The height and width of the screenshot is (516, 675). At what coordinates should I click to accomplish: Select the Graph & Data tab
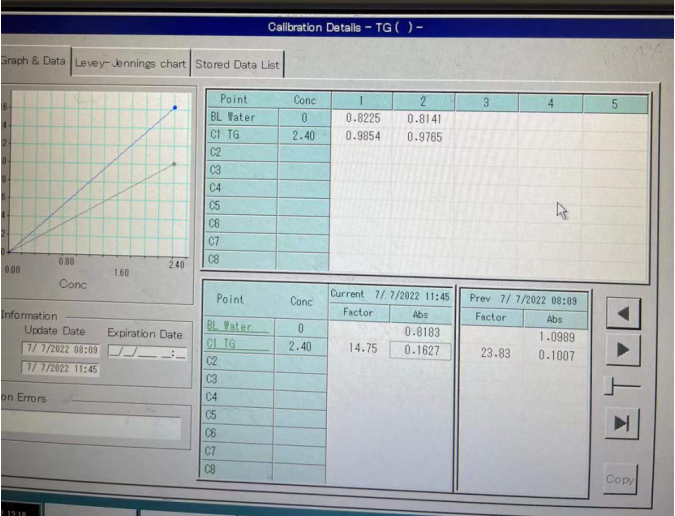pyautogui.click(x=33, y=62)
